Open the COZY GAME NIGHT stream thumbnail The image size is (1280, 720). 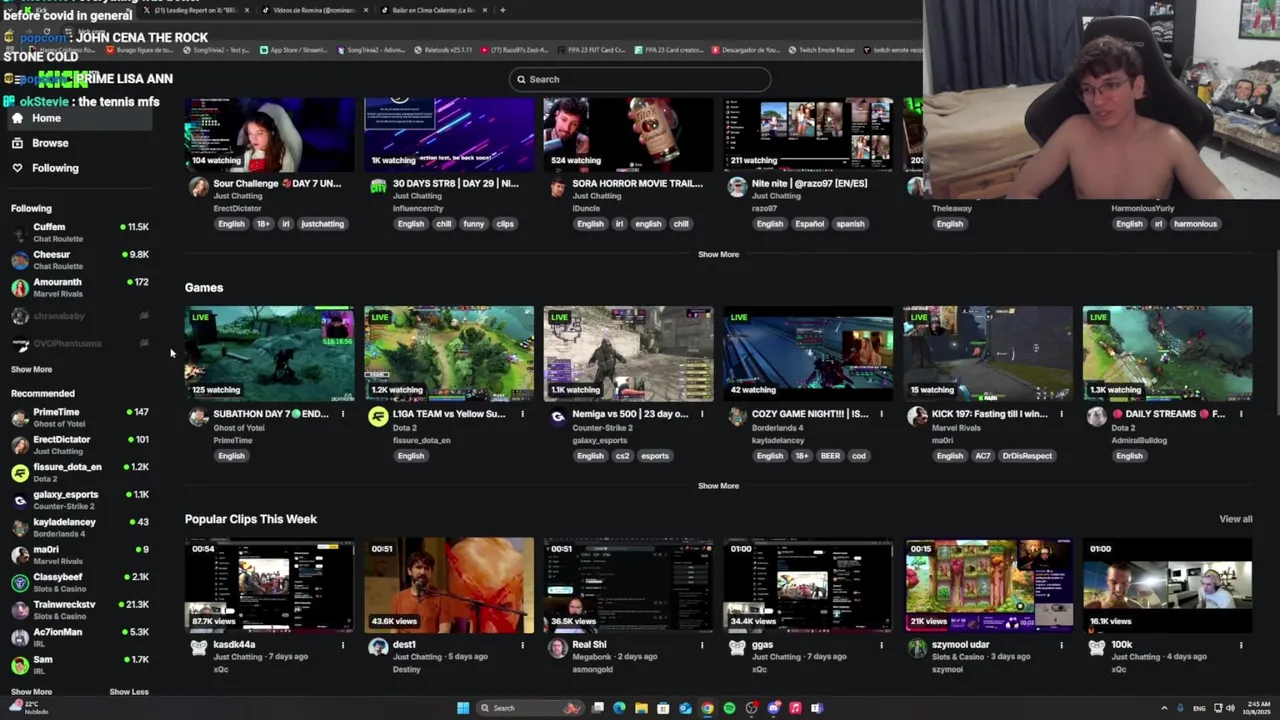coord(808,353)
